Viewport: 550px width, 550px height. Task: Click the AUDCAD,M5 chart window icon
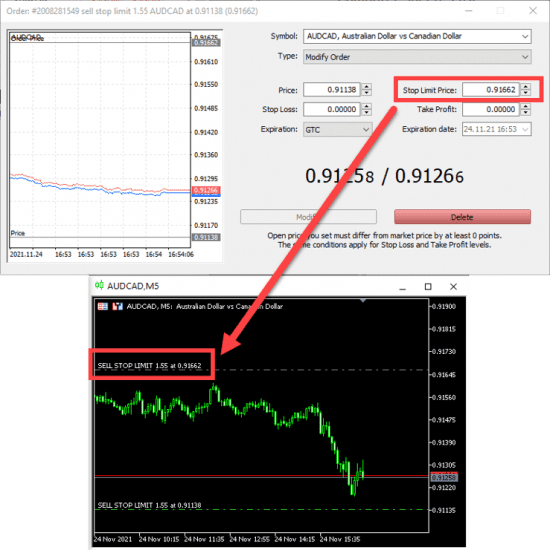coord(99,286)
